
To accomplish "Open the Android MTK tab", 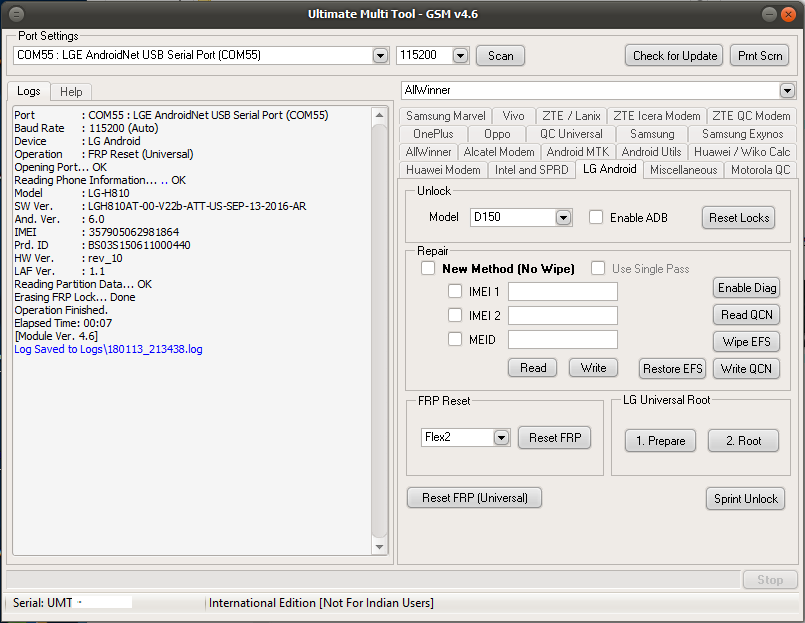I will [578, 152].
